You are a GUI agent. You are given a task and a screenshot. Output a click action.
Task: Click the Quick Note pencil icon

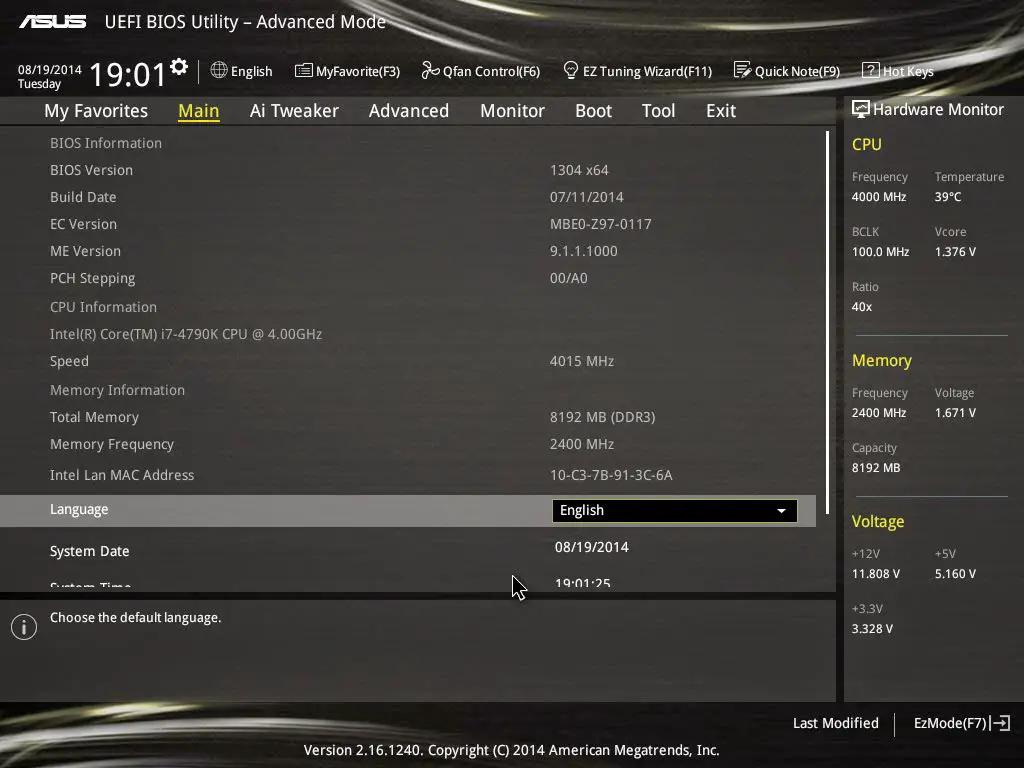pos(743,70)
